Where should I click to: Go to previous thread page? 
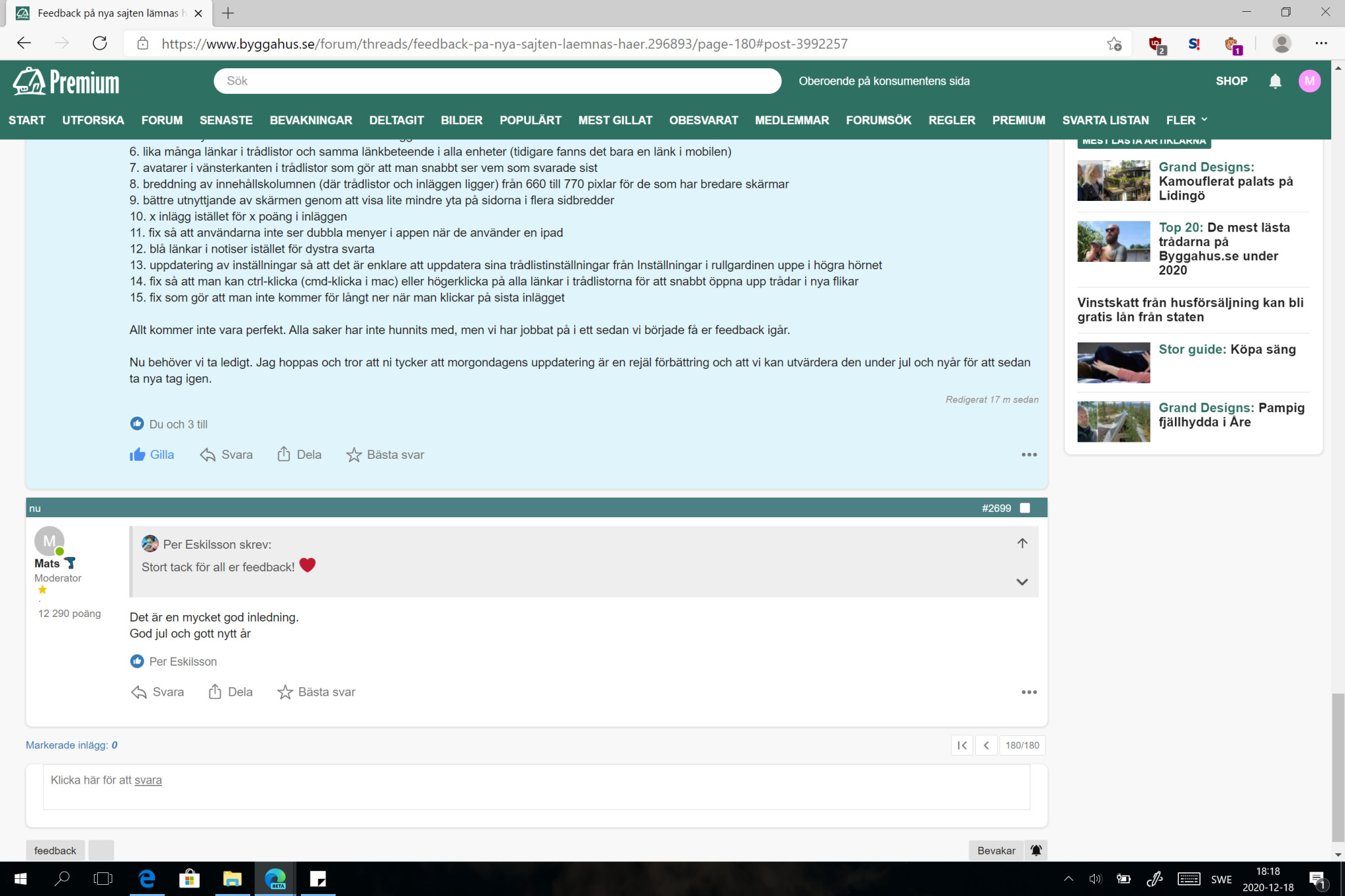coord(986,745)
